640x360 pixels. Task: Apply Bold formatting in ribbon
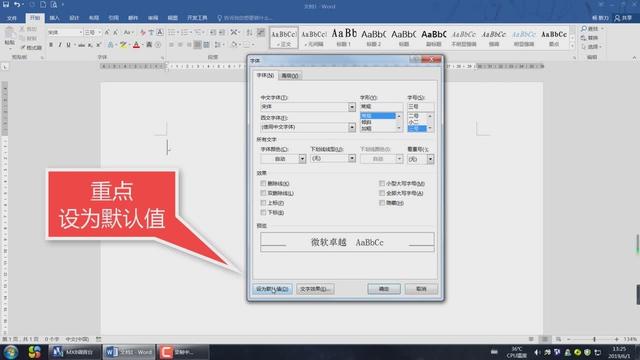(x=51, y=45)
